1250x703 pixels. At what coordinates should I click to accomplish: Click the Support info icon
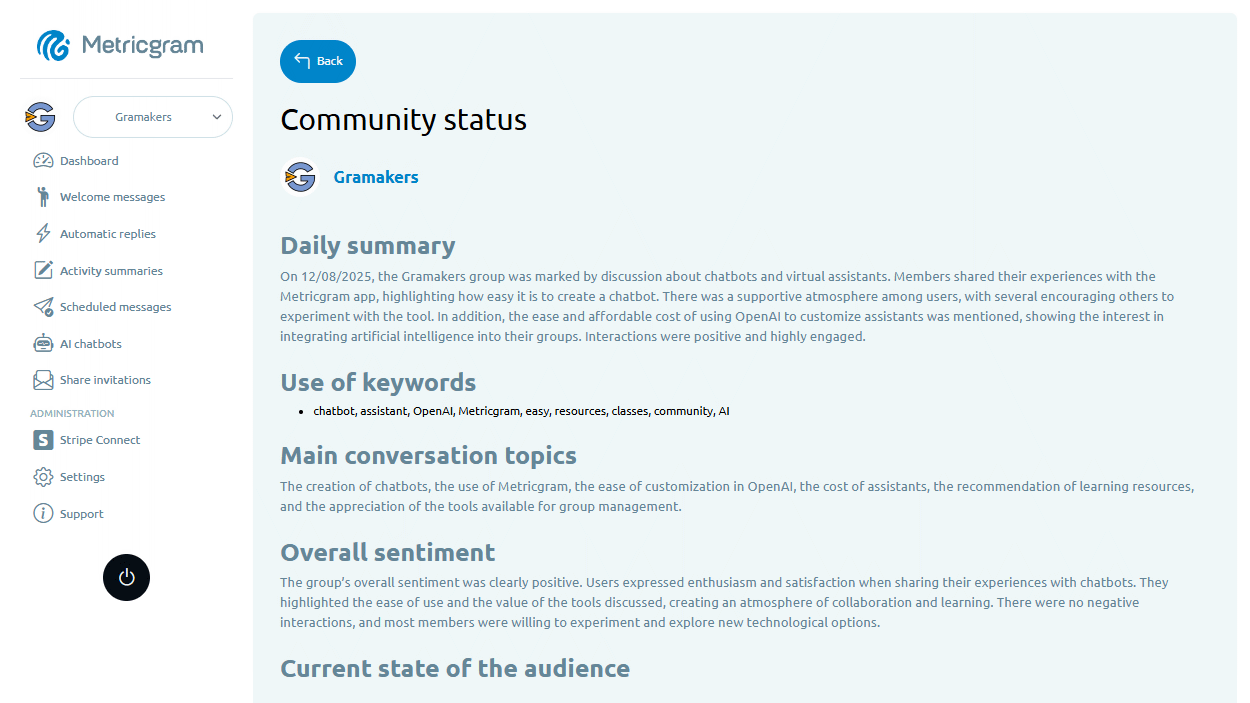click(43, 514)
